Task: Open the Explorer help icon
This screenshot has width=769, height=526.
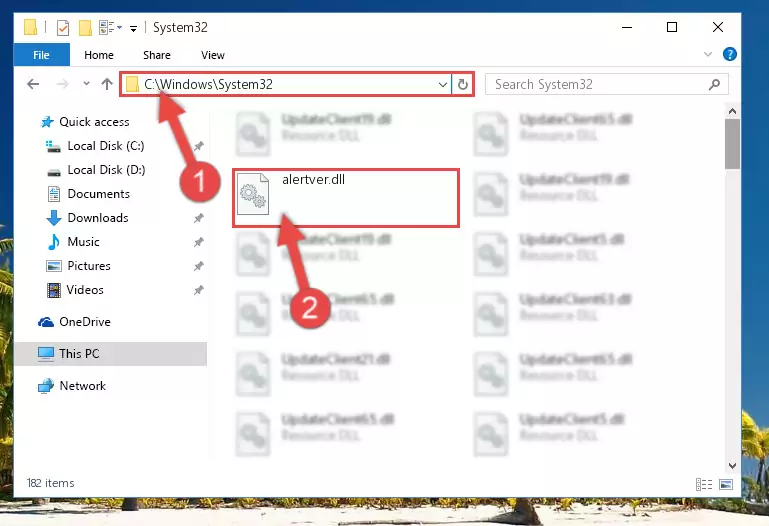Action: (x=729, y=54)
